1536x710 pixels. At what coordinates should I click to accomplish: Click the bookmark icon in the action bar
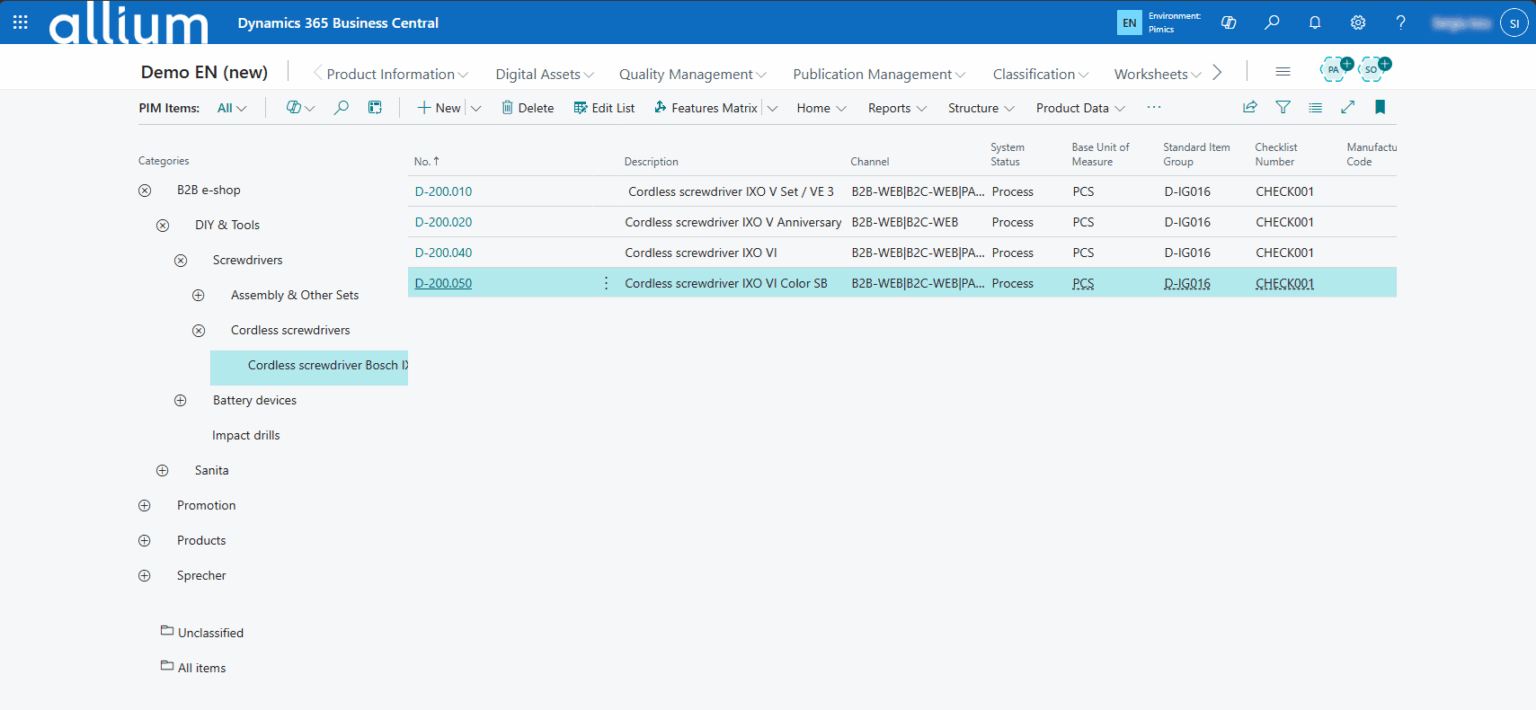1380,108
